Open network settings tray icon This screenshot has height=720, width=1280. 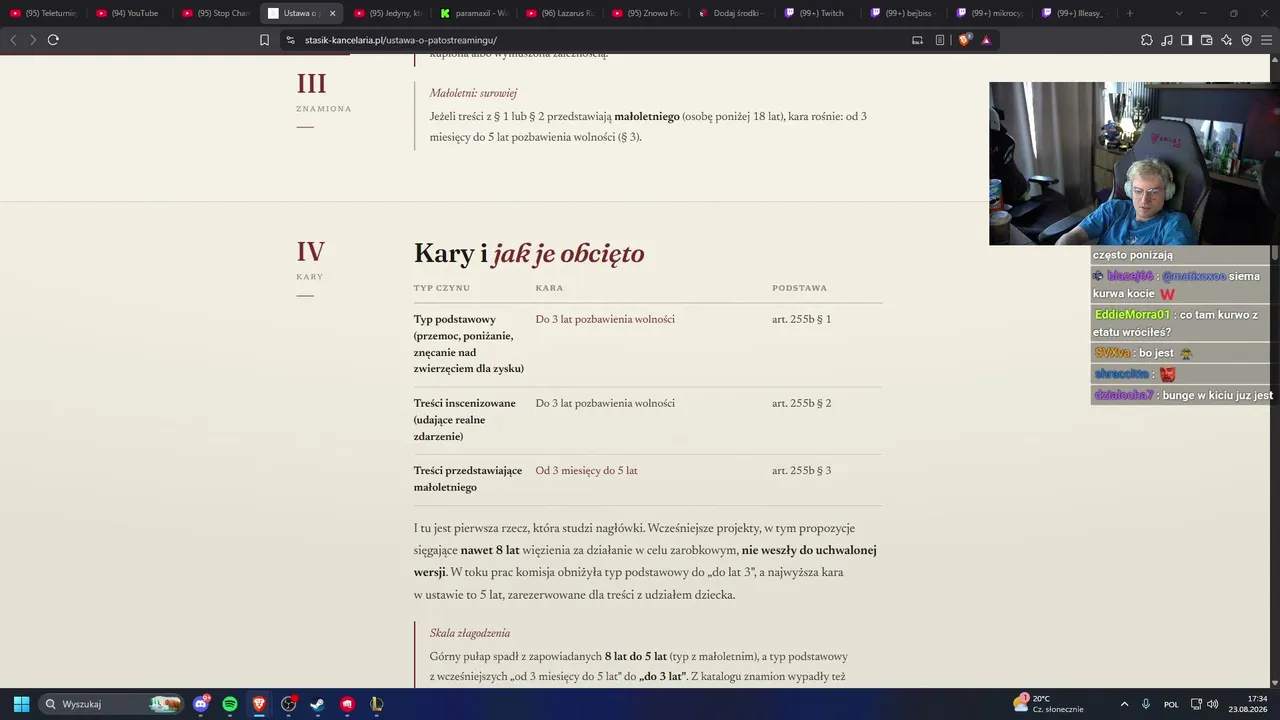click(x=1196, y=704)
